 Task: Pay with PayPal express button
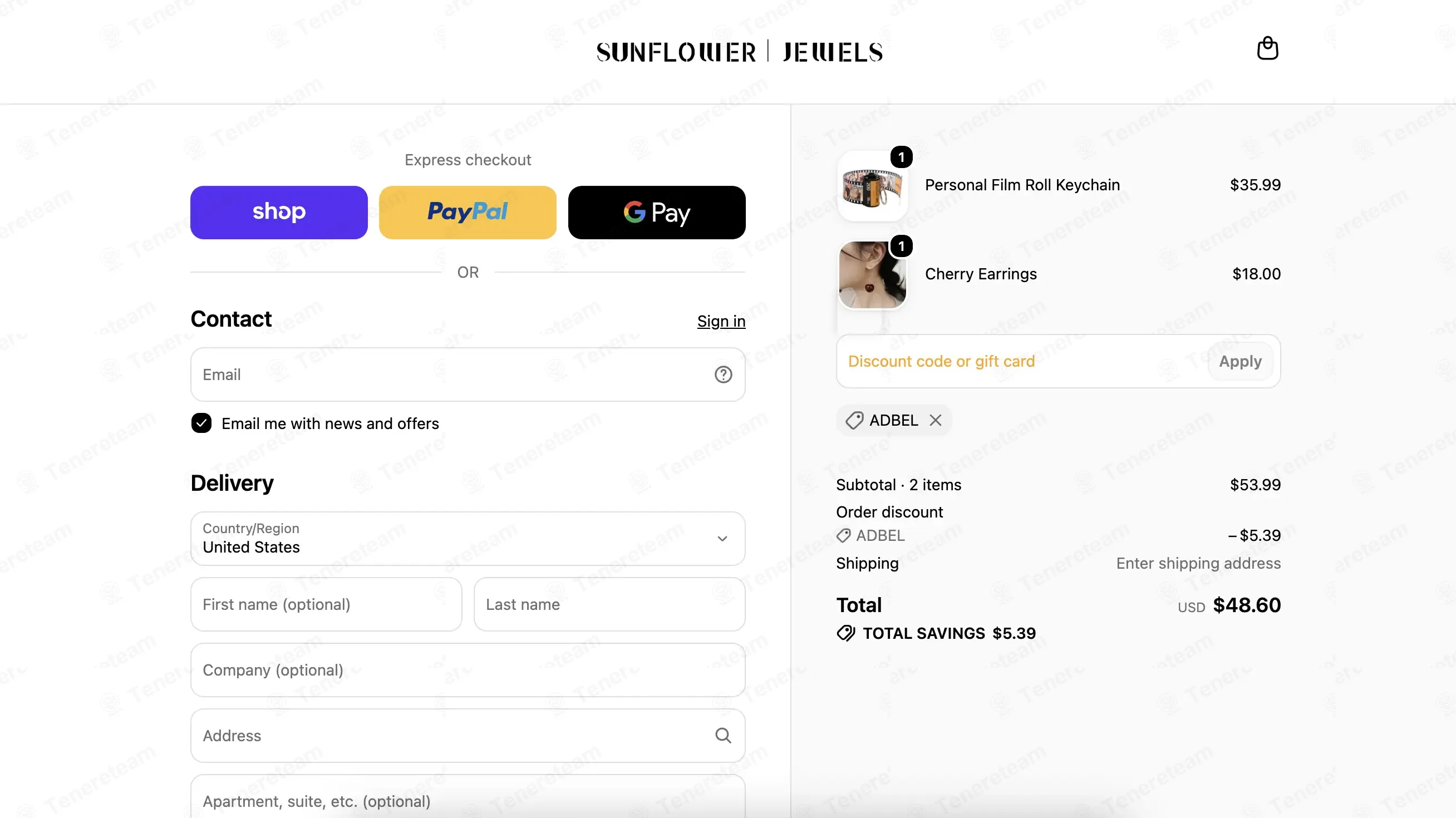click(x=468, y=213)
